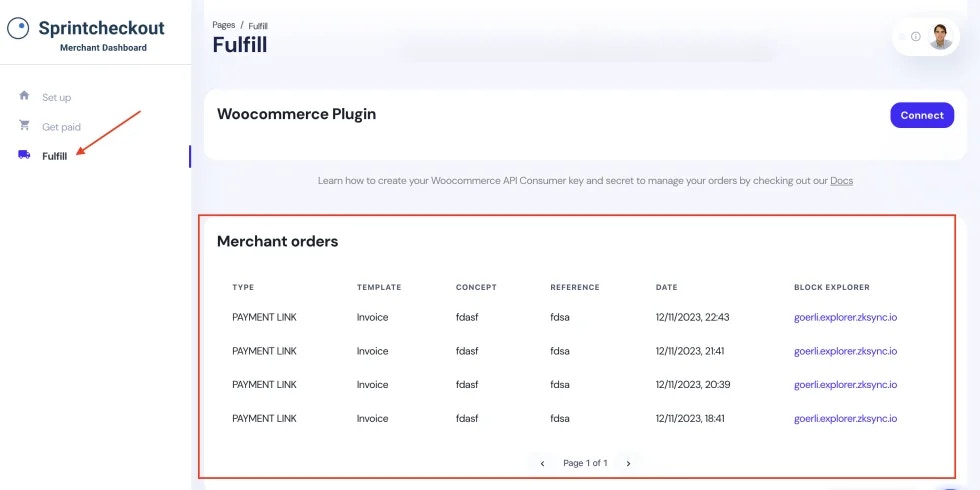Click Invoice in the 21:41 row
980x490 pixels.
(372, 351)
